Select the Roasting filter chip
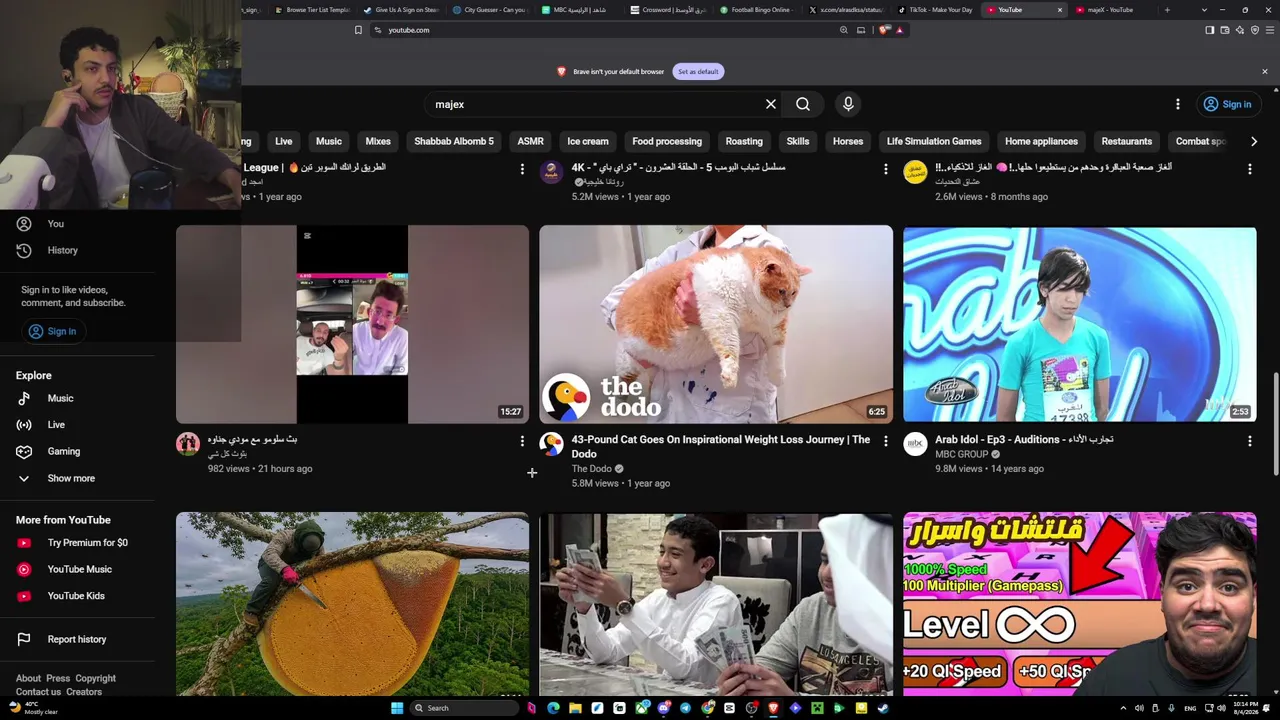The height and width of the screenshot is (720, 1280). coord(744,141)
